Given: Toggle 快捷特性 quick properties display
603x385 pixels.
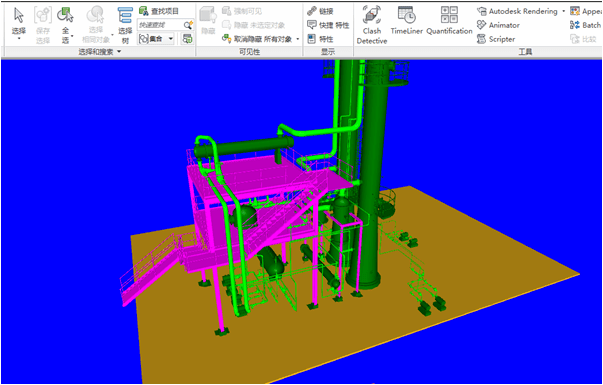Looking at the screenshot, I should coord(328,25).
